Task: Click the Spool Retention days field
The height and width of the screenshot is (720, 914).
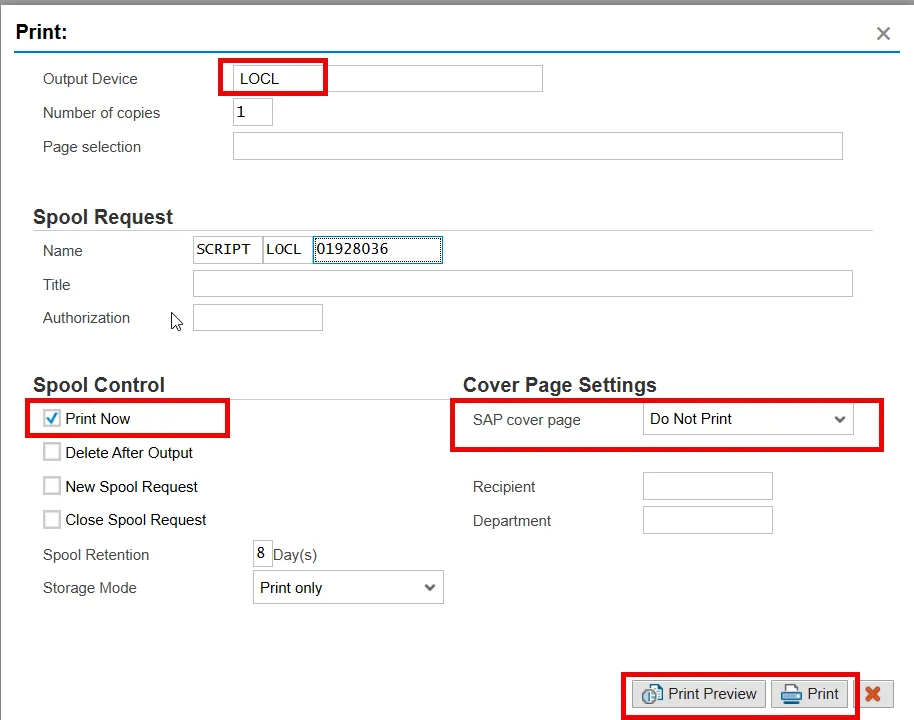Action: point(262,553)
